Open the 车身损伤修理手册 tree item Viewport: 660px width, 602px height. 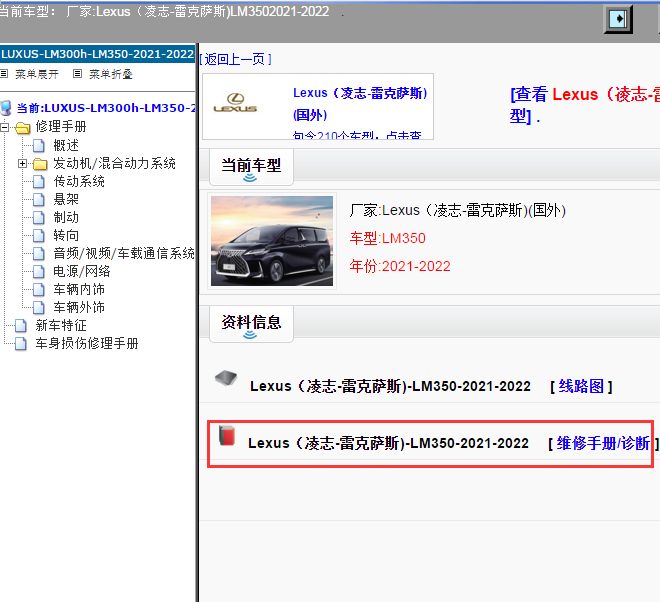[x=87, y=344]
